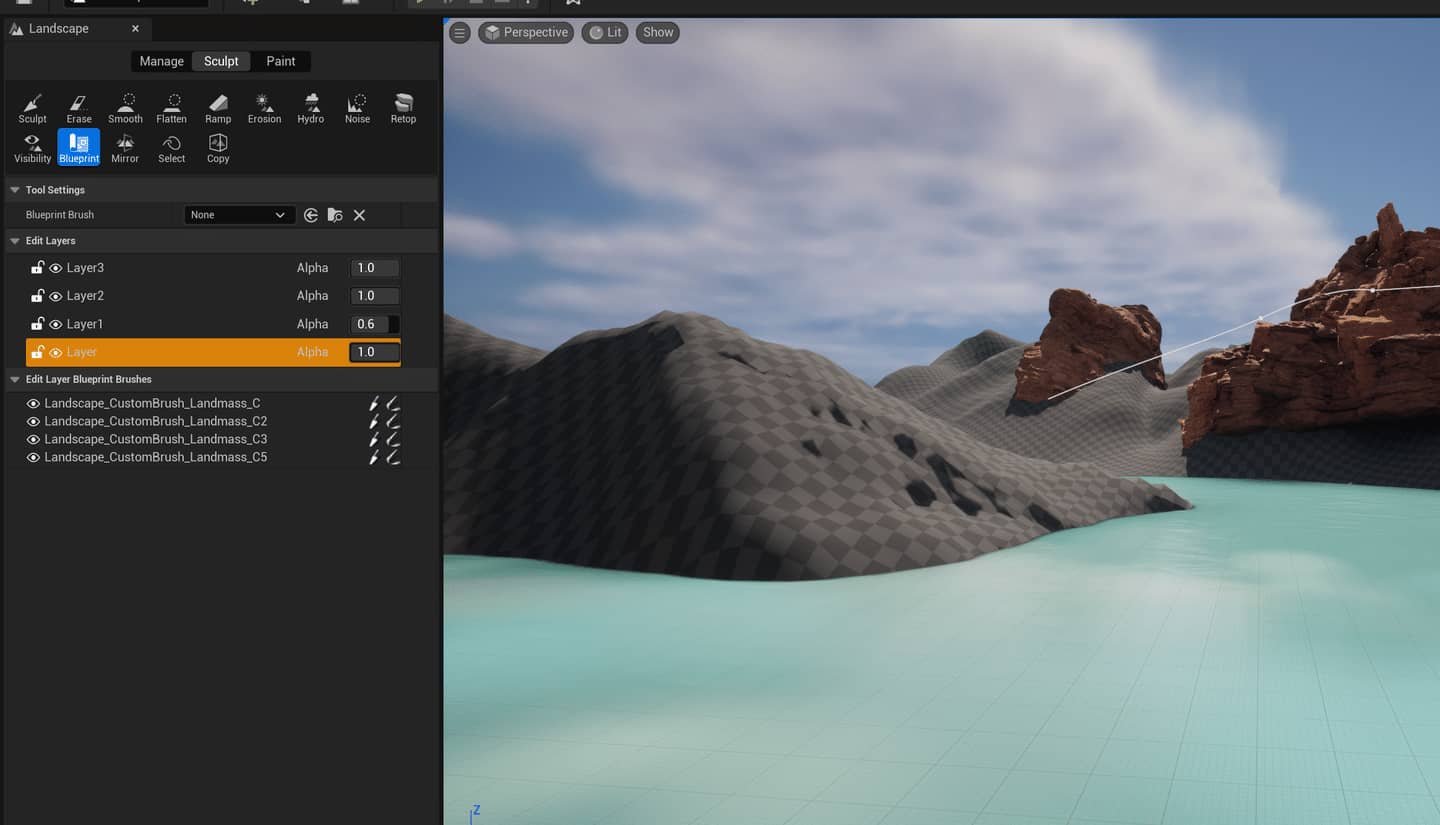Select the Blueprint tool

click(79, 148)
